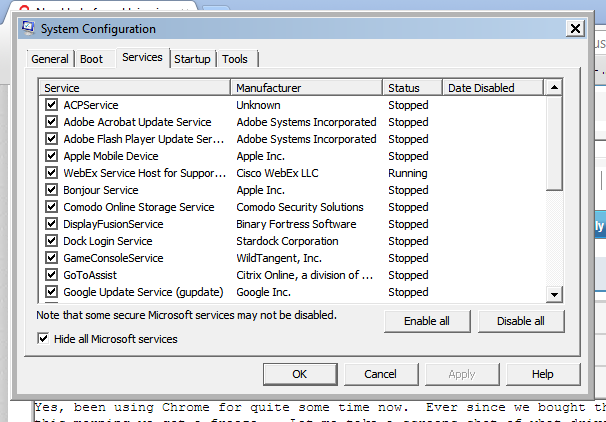
Task: Switch to the General tab
Action: [x=50, y=59]
